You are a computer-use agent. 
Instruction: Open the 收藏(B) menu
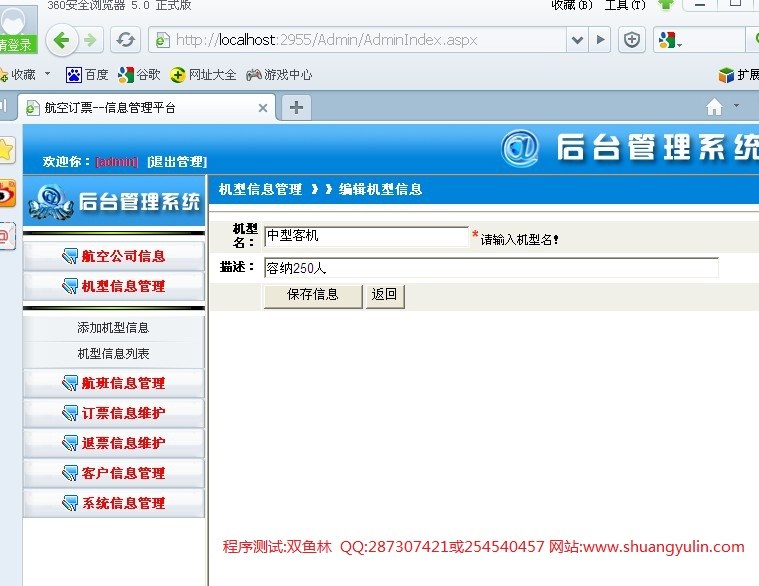[572, 5]
